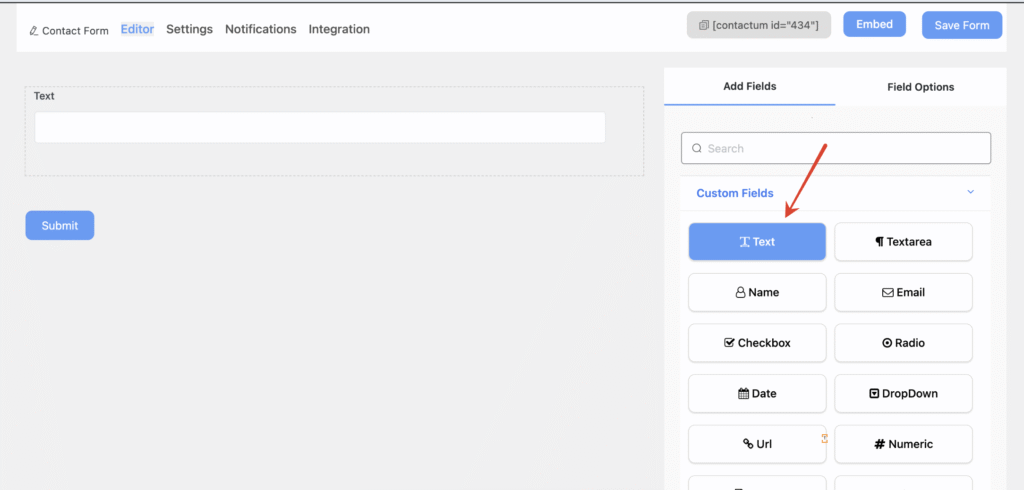Insert the Name field
Image resolution: width=1024 pixels, height=490 pixels.
click(x=757, y=293)
